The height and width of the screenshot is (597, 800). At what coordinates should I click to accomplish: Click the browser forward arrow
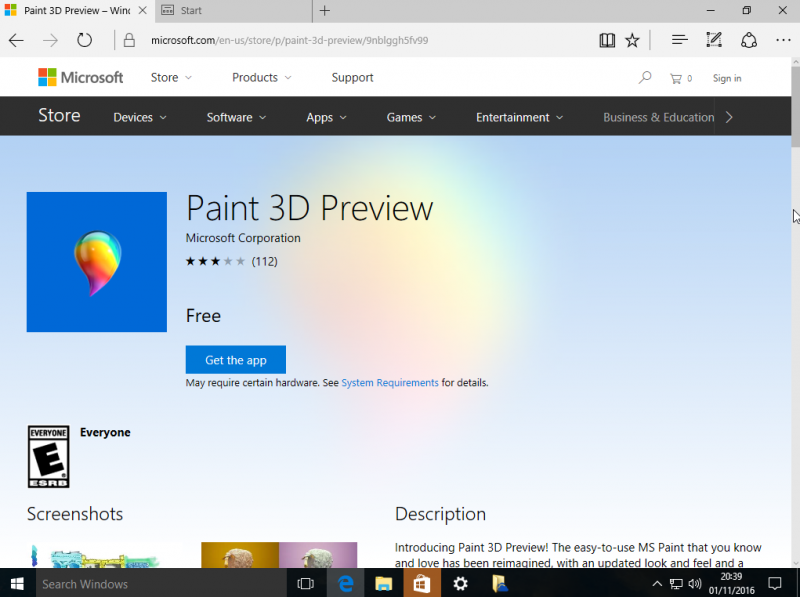(50, 40)
